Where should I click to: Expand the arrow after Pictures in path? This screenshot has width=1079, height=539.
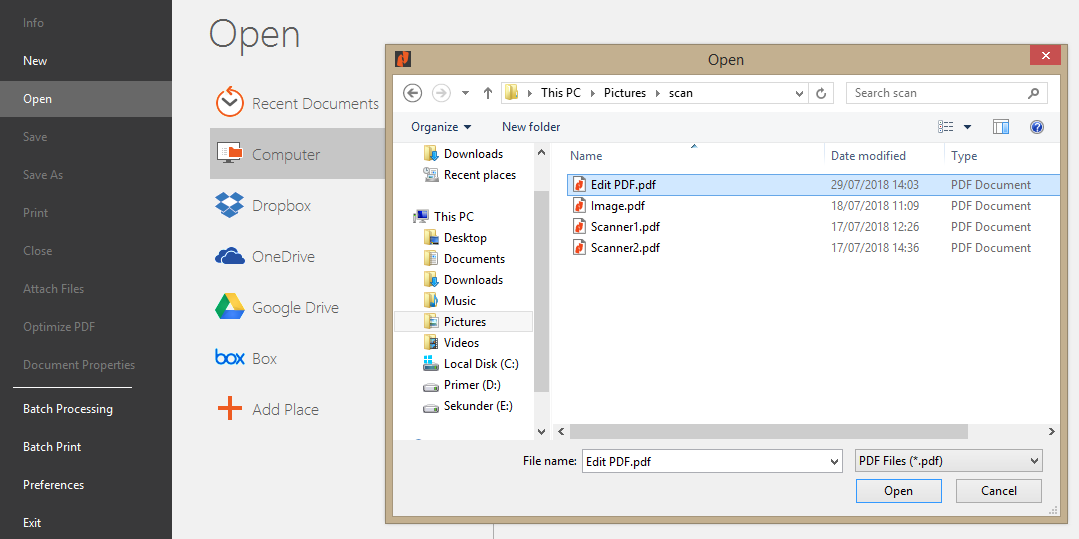click(x=657, y=93)
